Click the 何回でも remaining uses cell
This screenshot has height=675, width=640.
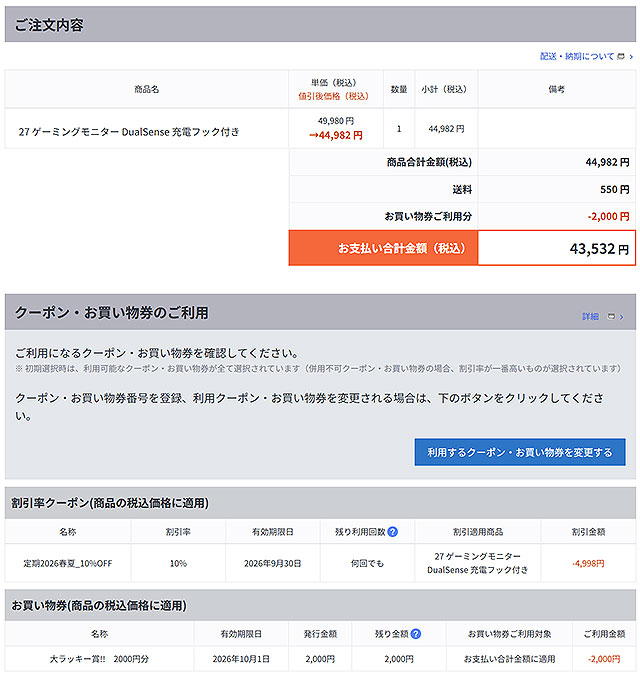click(367, 563)
